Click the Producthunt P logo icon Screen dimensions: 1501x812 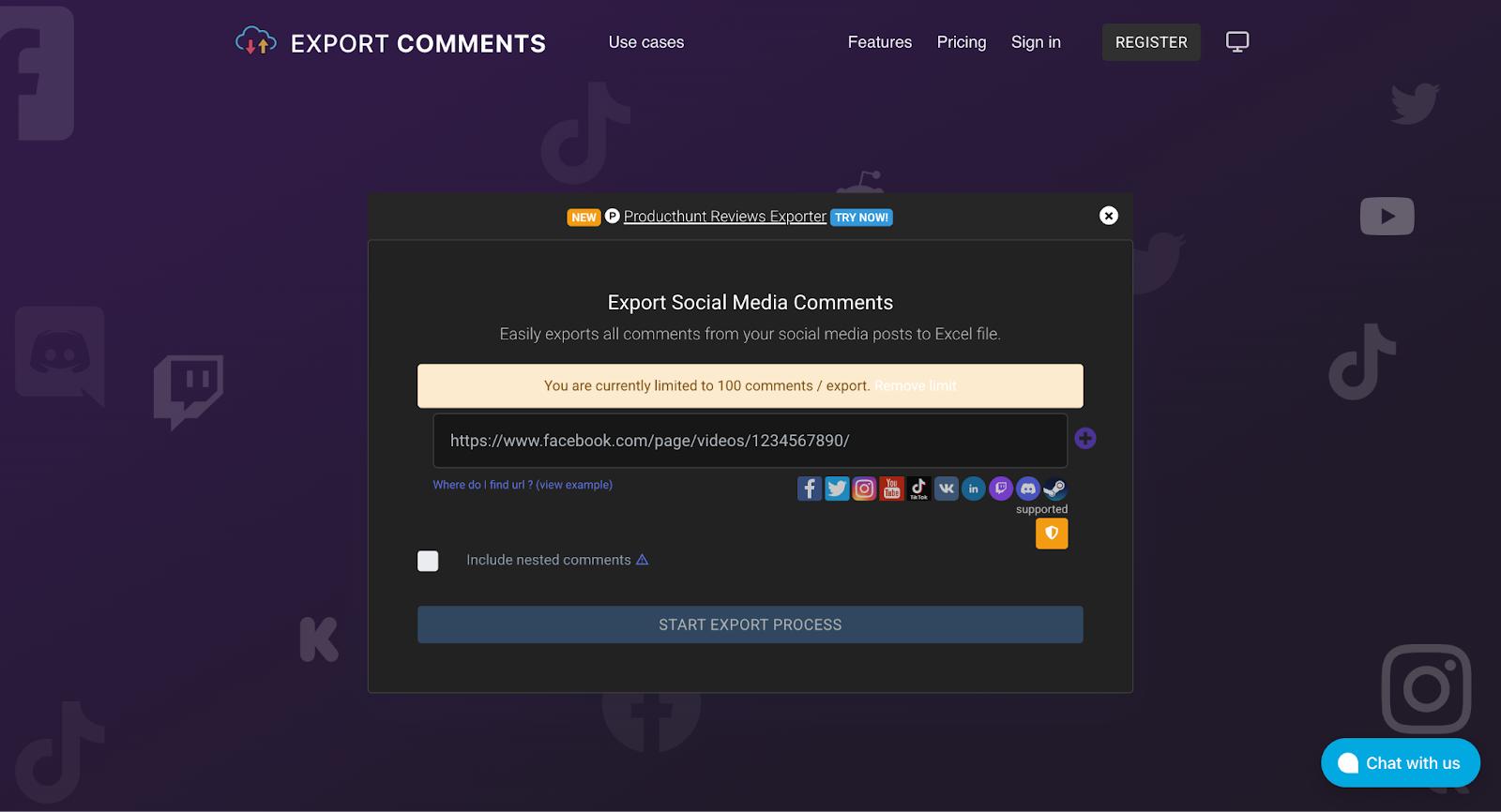[613, 216]
